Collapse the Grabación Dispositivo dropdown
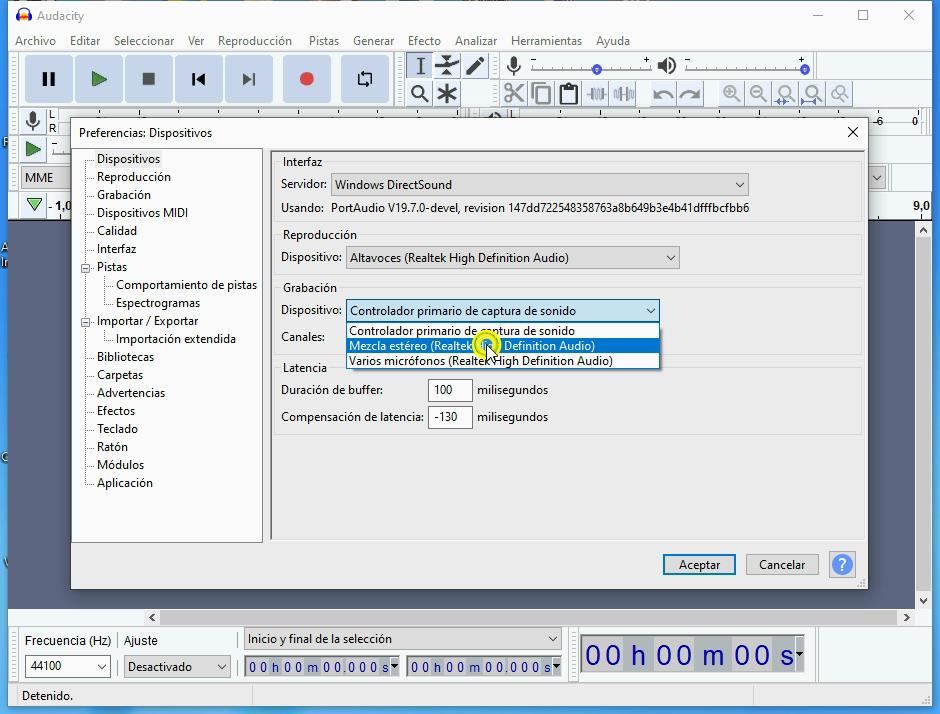This screenshot has width=940, height=714. (x=502, y=311)
